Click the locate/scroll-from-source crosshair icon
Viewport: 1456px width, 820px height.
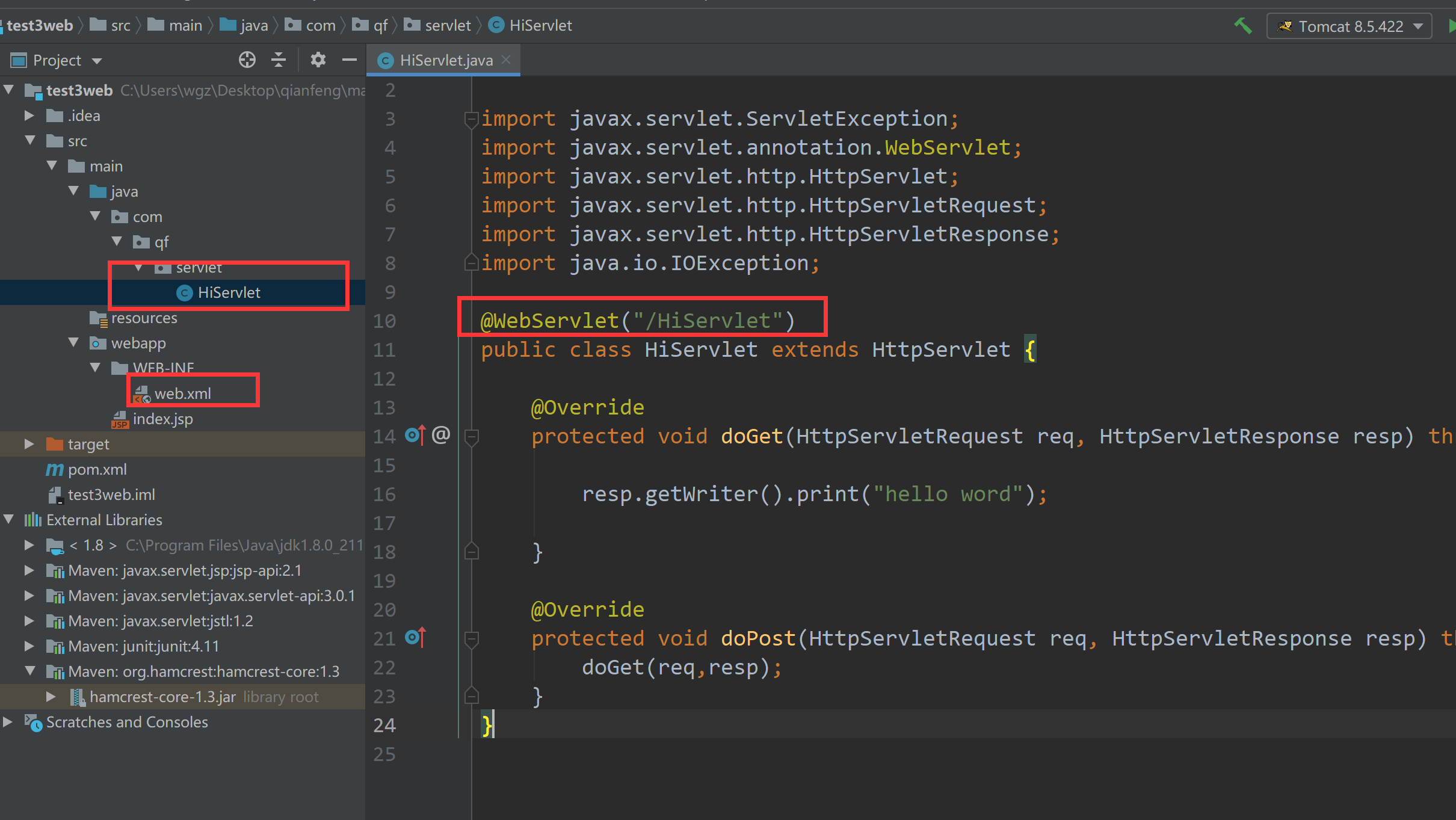(x=247, y=60)
